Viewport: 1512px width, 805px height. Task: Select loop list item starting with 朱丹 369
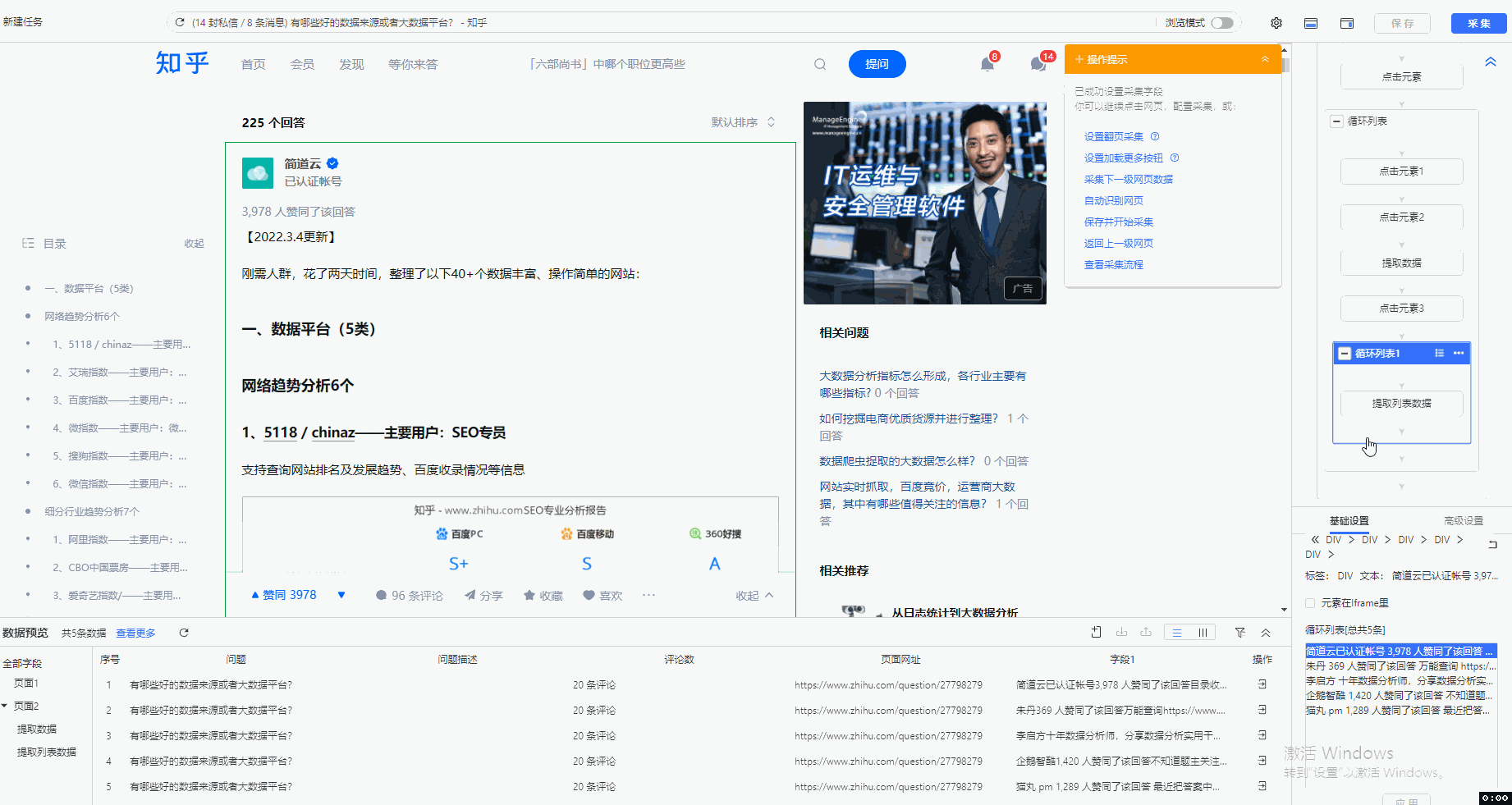pyautogui.click(x=1400, y=665)
